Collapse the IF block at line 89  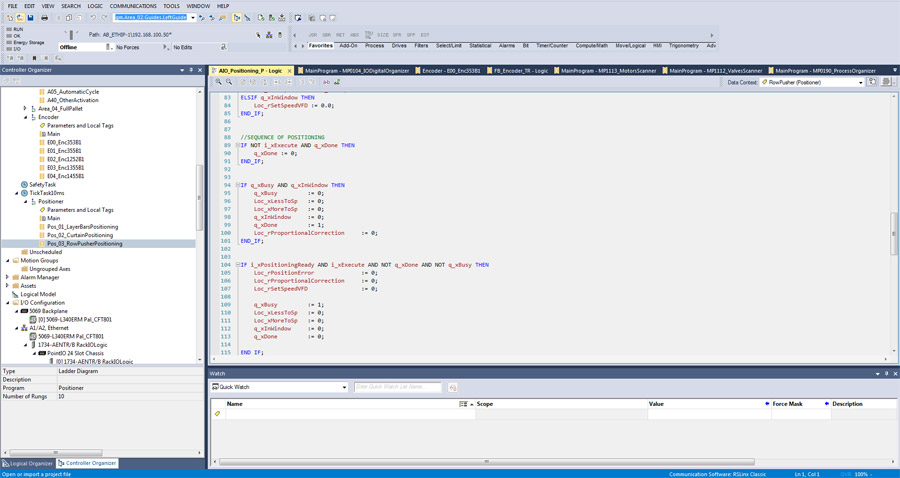pos(237,145)
